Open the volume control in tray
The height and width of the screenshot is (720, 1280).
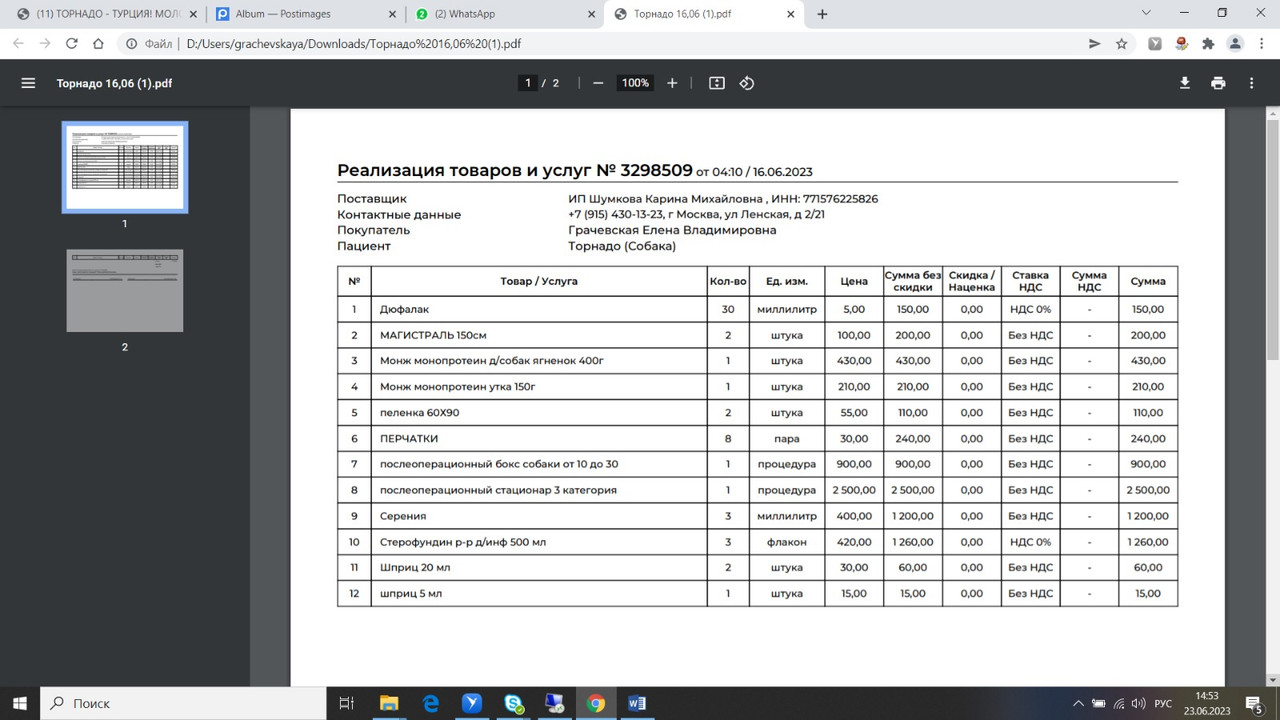pos(1136,704)
